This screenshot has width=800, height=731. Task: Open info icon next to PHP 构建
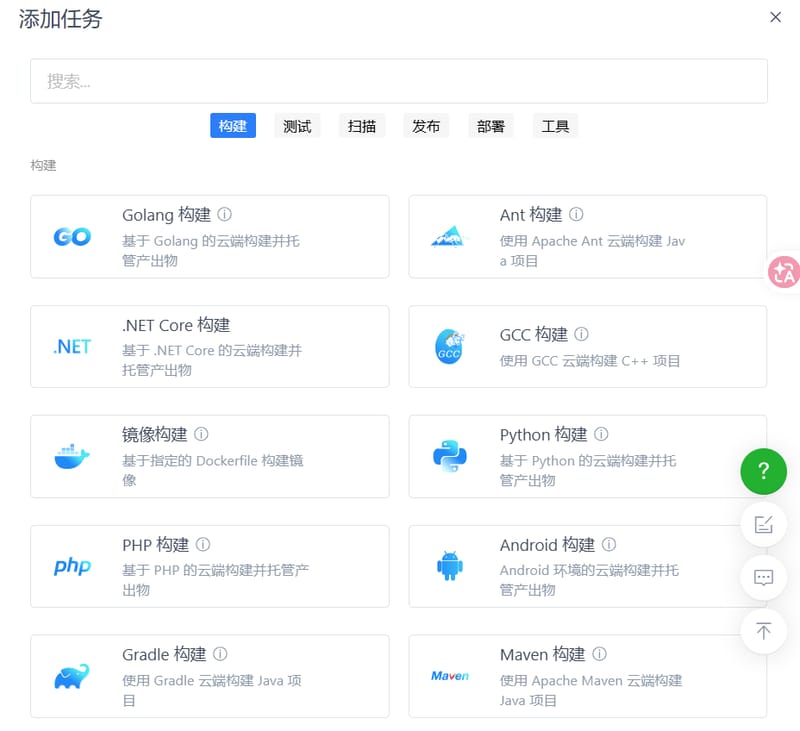coord(203,544)
